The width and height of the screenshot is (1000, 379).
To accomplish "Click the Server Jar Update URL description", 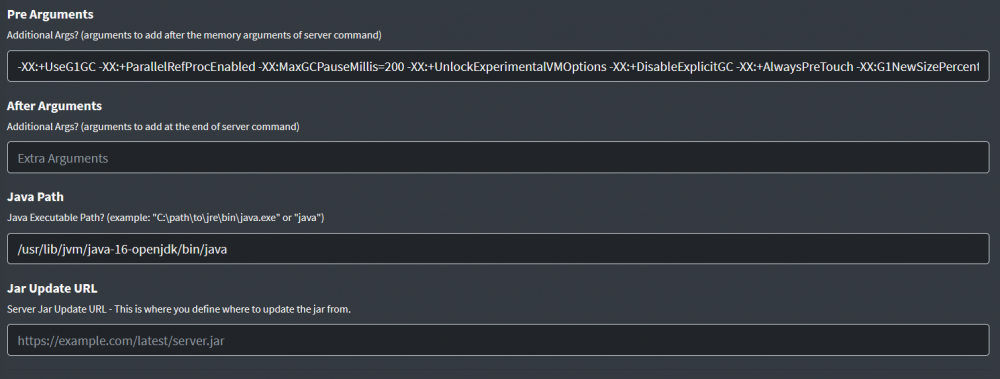I will 179,309.
